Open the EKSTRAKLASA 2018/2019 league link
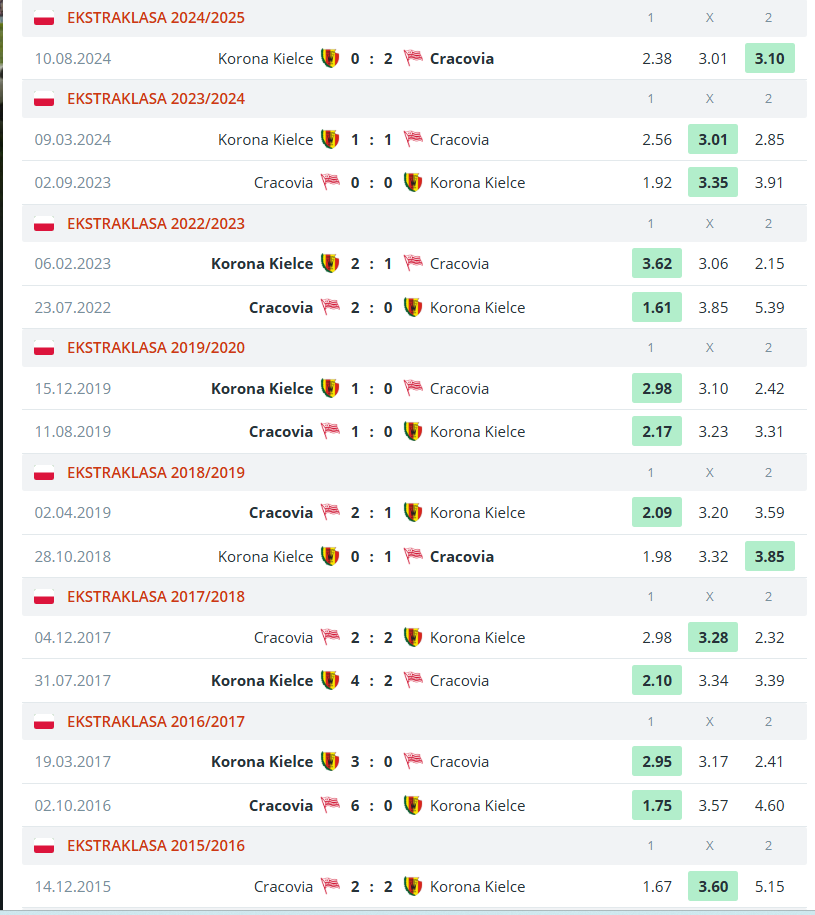The height and width of the screenshot is (915, 815). coord(156,473)
